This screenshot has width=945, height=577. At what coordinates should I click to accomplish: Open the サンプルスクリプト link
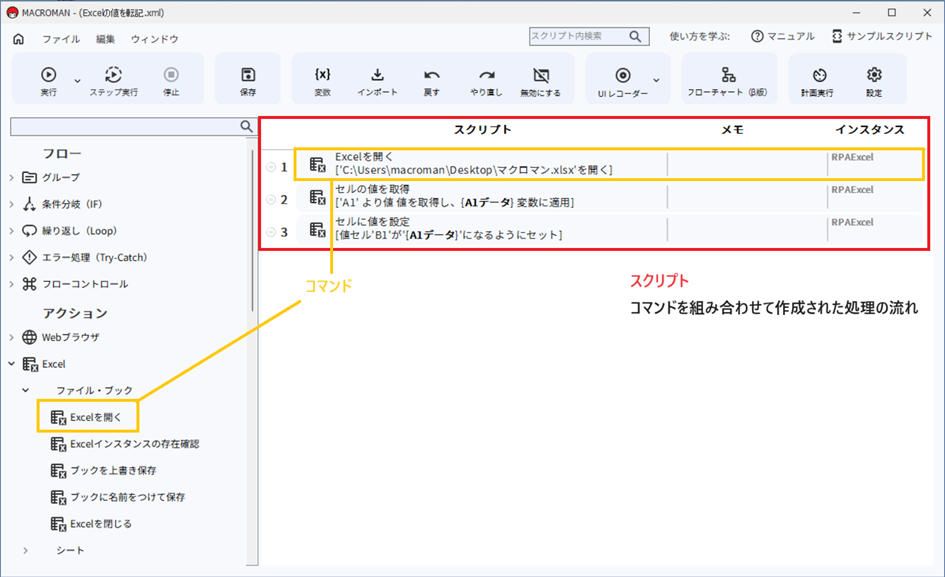pyautogui.click(x=882, y=36)
